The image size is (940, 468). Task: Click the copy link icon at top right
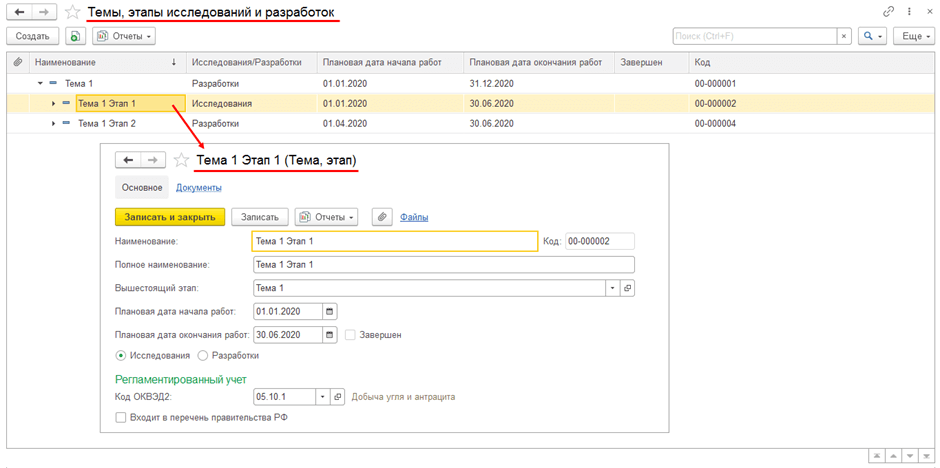pyautogui.click(x=888, y=12)
